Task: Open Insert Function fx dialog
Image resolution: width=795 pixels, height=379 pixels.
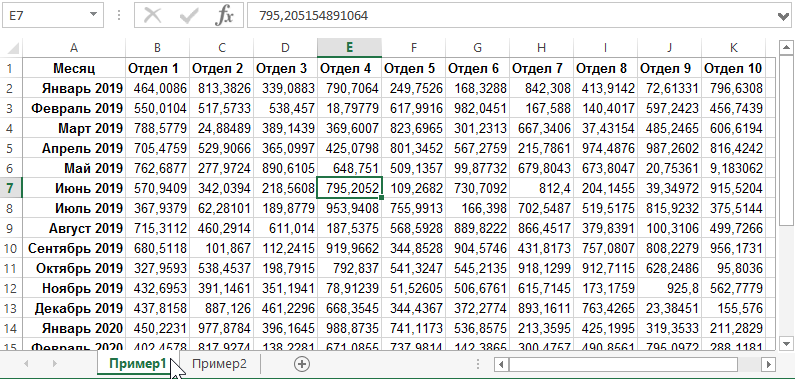Action: pyautogui.click(x=224, y=16)
